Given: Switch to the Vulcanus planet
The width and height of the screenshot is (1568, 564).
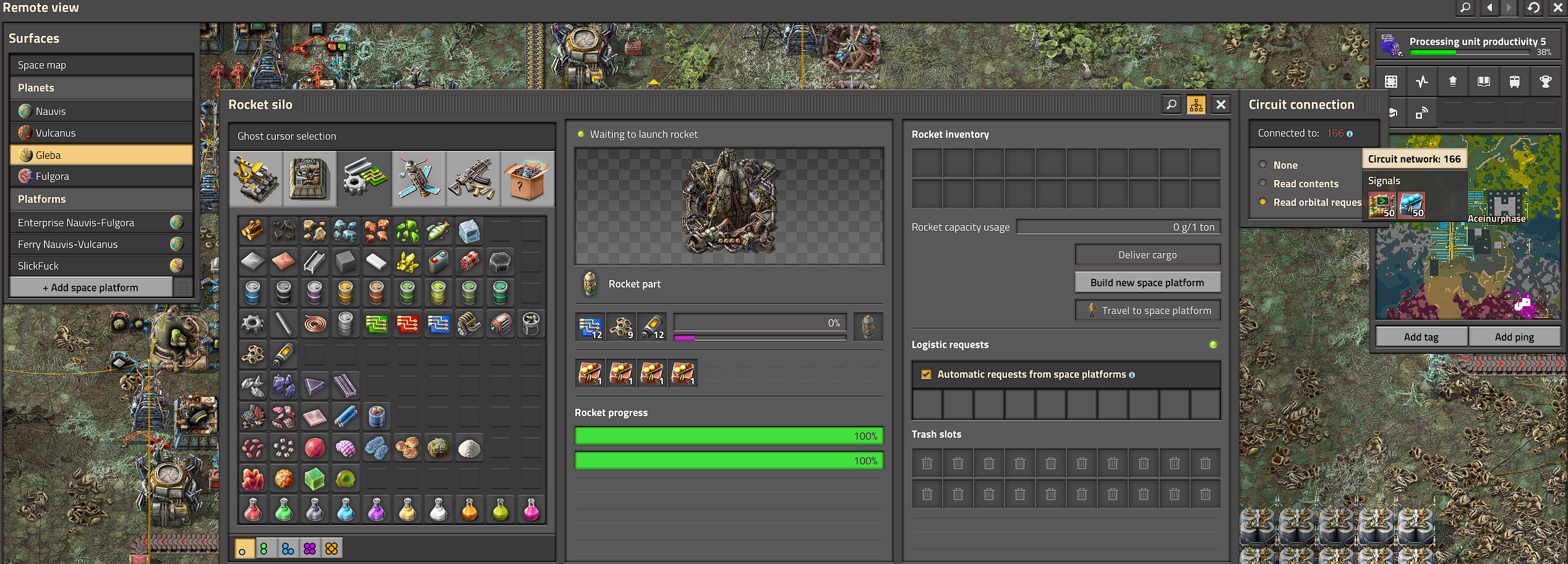Looking at the screenshot, I should pos(101,133).
